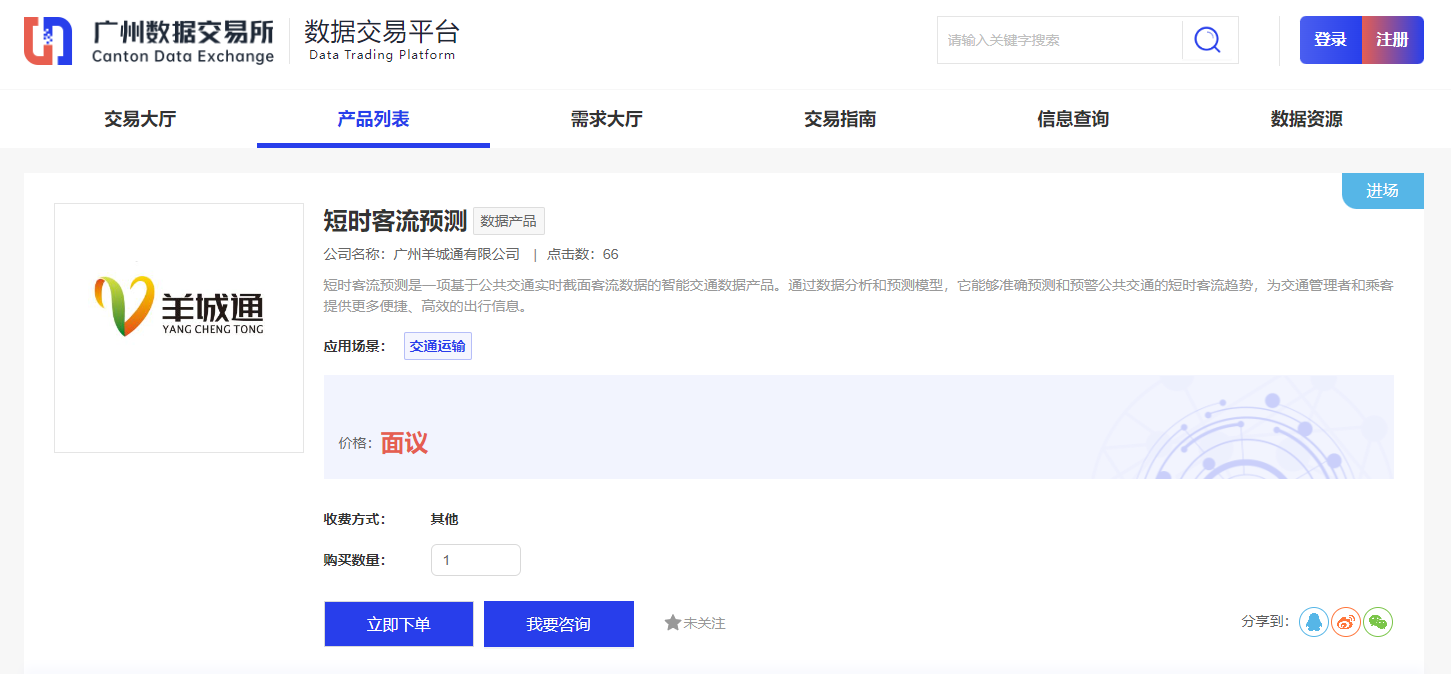Click the search magnifier icon
This screenshot has height=674, width=1451.
click(1208, 40)
